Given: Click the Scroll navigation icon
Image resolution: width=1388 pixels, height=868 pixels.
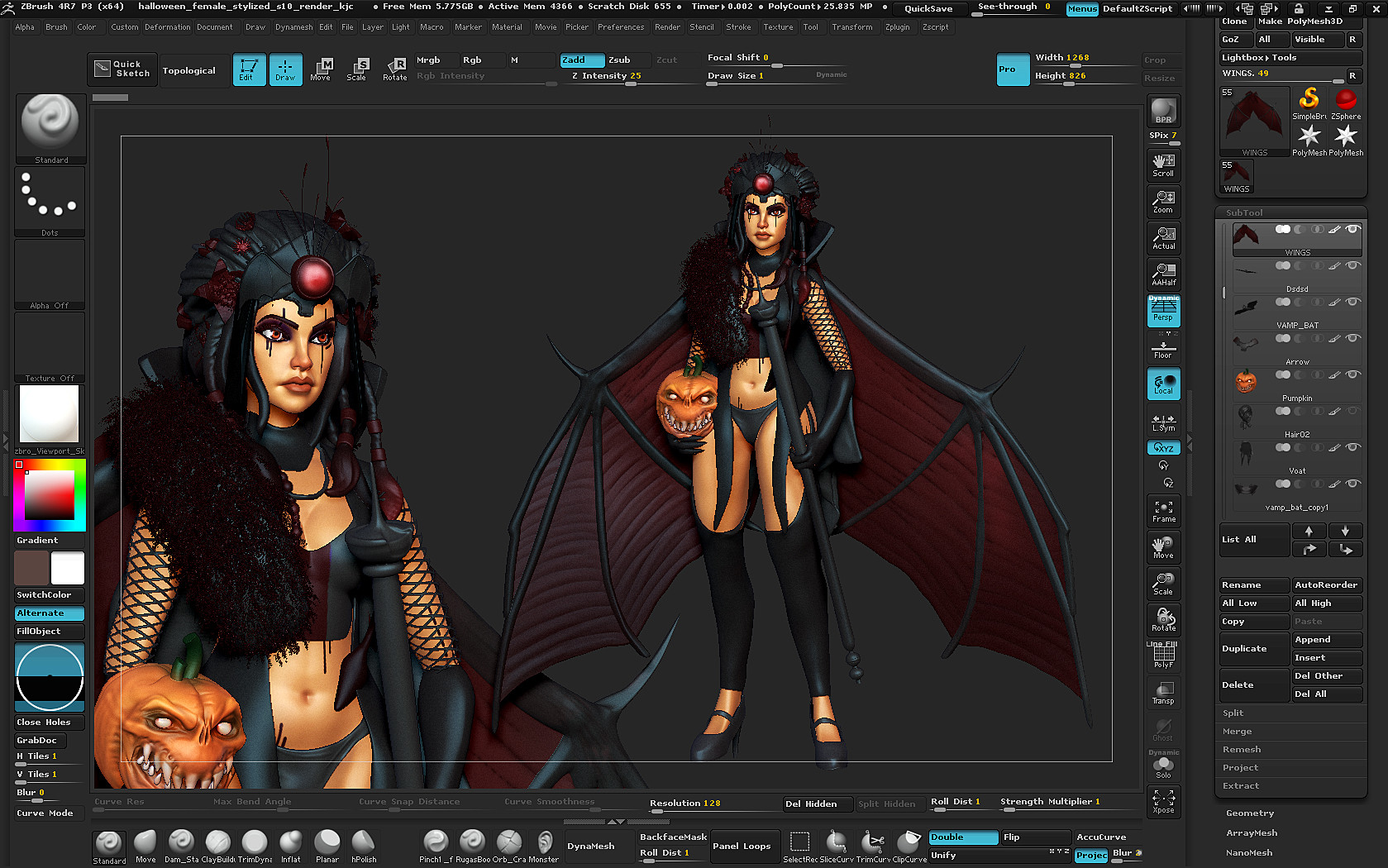Looking at the screenshot, I should tap(1163, 165).
